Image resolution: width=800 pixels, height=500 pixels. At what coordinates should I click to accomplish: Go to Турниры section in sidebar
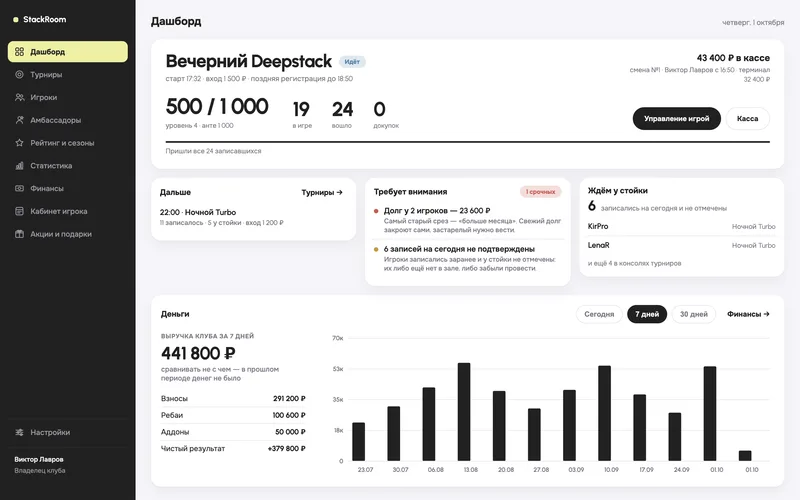(x=68, y=74)
